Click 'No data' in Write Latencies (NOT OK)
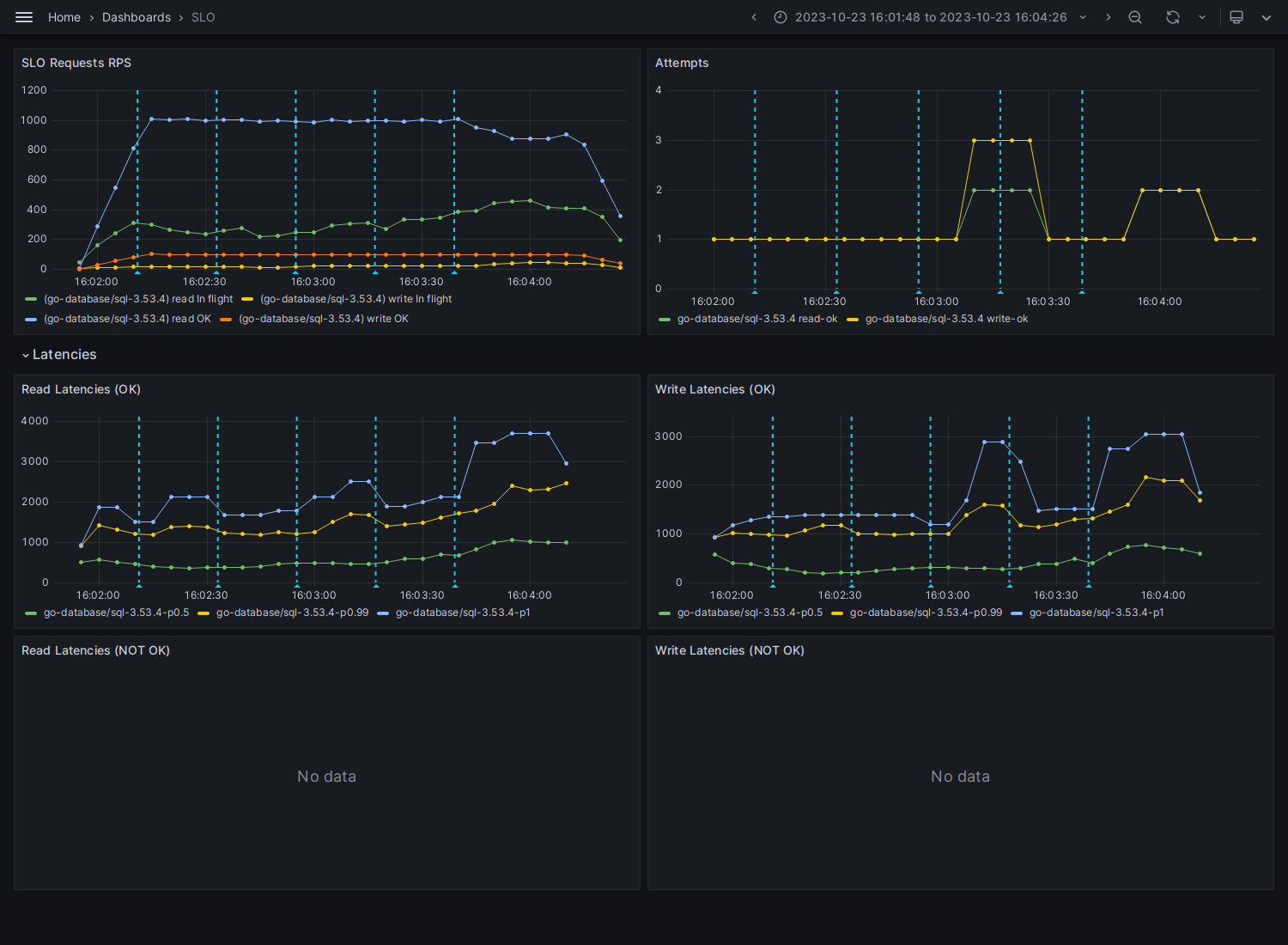 click(960, 777)
